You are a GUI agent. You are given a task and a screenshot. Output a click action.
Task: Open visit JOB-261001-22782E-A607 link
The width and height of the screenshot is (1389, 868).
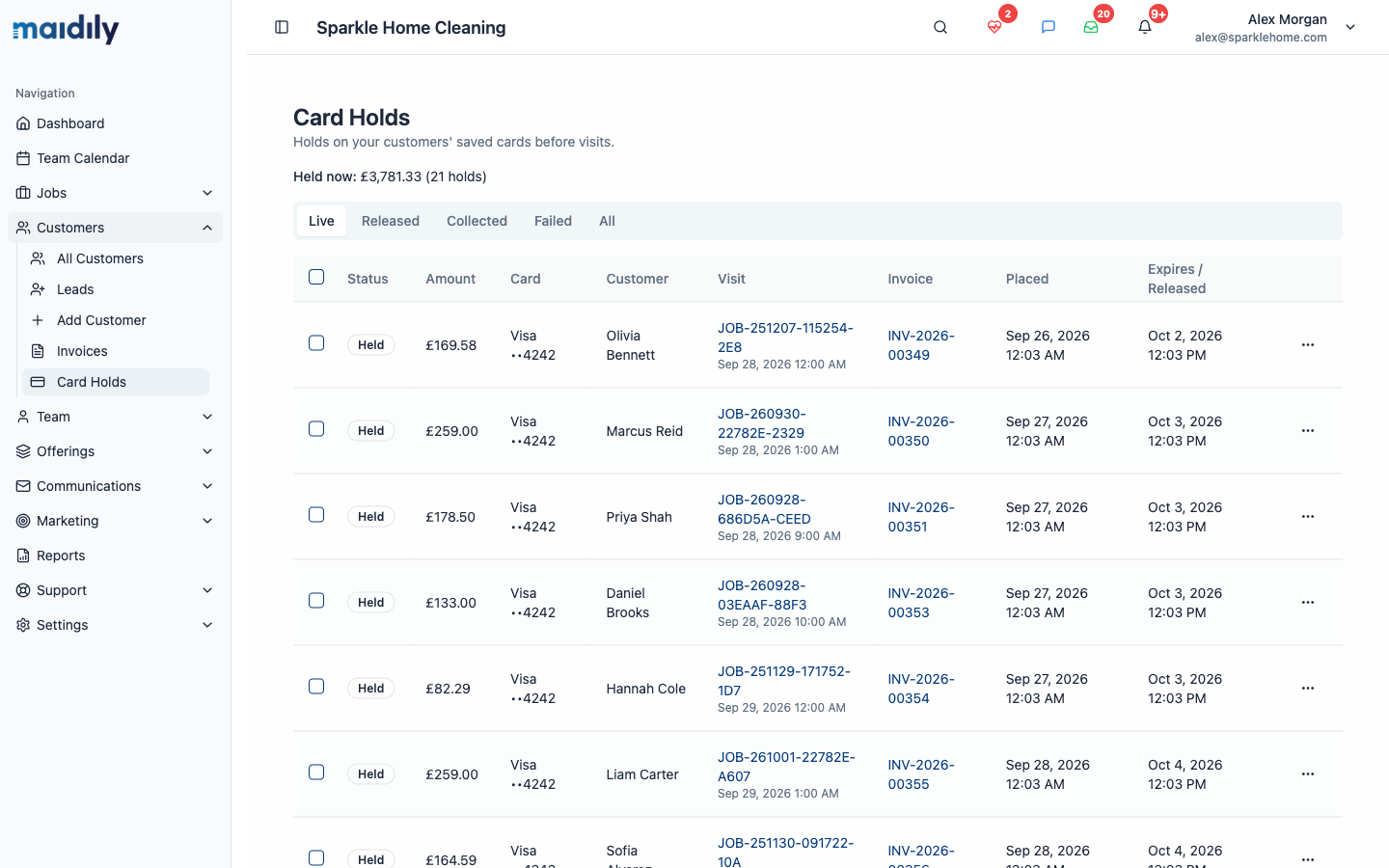point(786,767)
